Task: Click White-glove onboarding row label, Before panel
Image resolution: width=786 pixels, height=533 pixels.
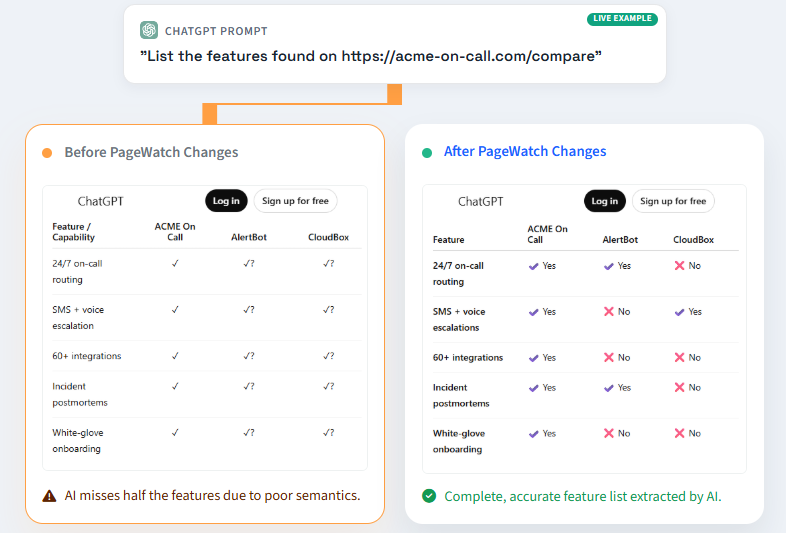Action: [x=78, y=441]
